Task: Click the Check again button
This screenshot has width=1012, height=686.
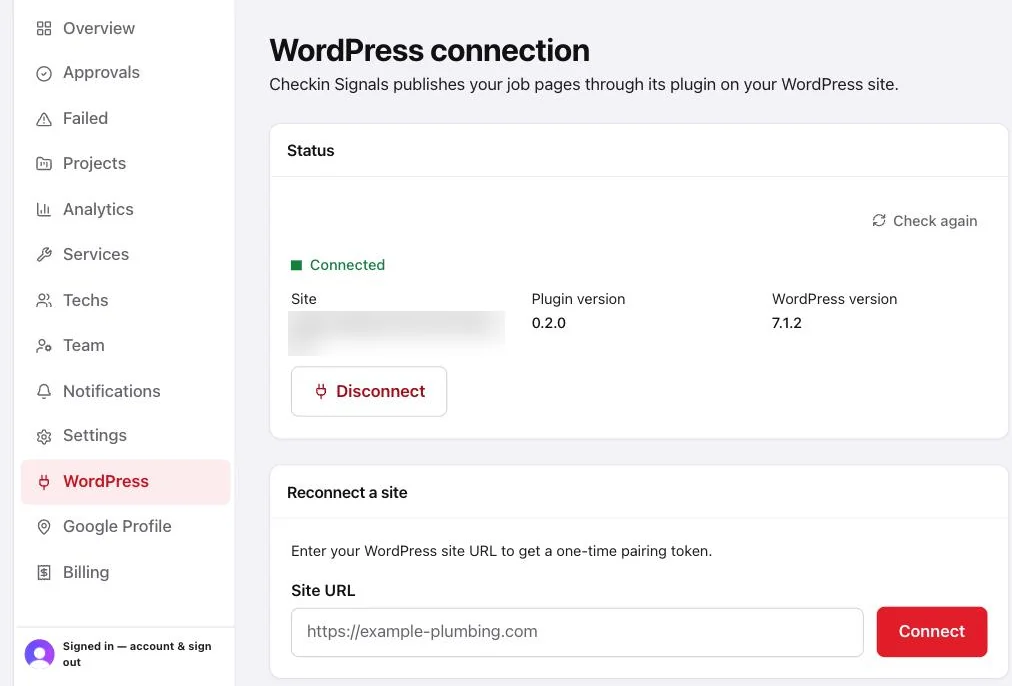Action: [924, 221]
